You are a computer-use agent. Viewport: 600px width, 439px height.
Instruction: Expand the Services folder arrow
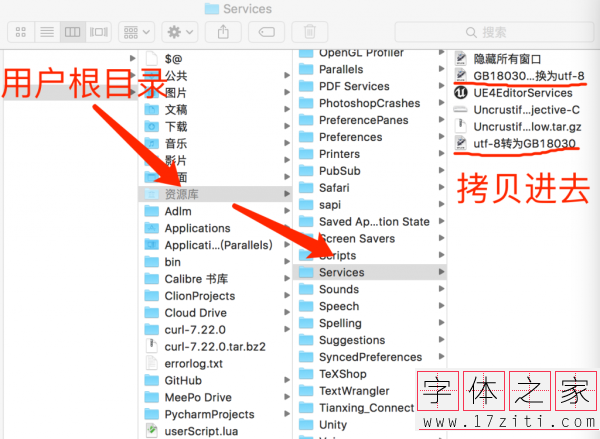[441, 272]
